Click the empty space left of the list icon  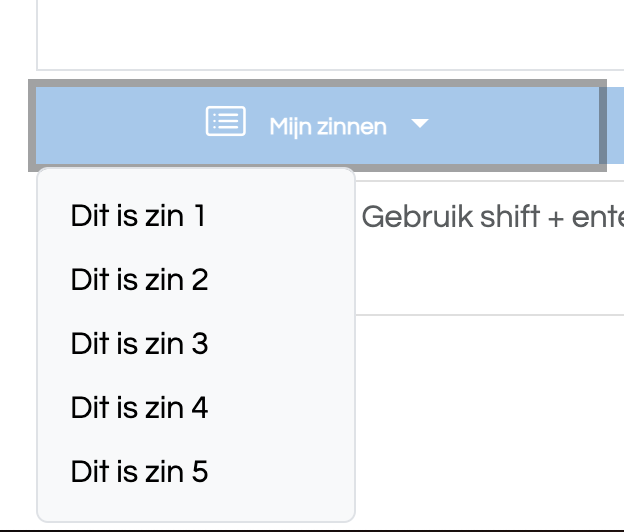coord(119,125)
